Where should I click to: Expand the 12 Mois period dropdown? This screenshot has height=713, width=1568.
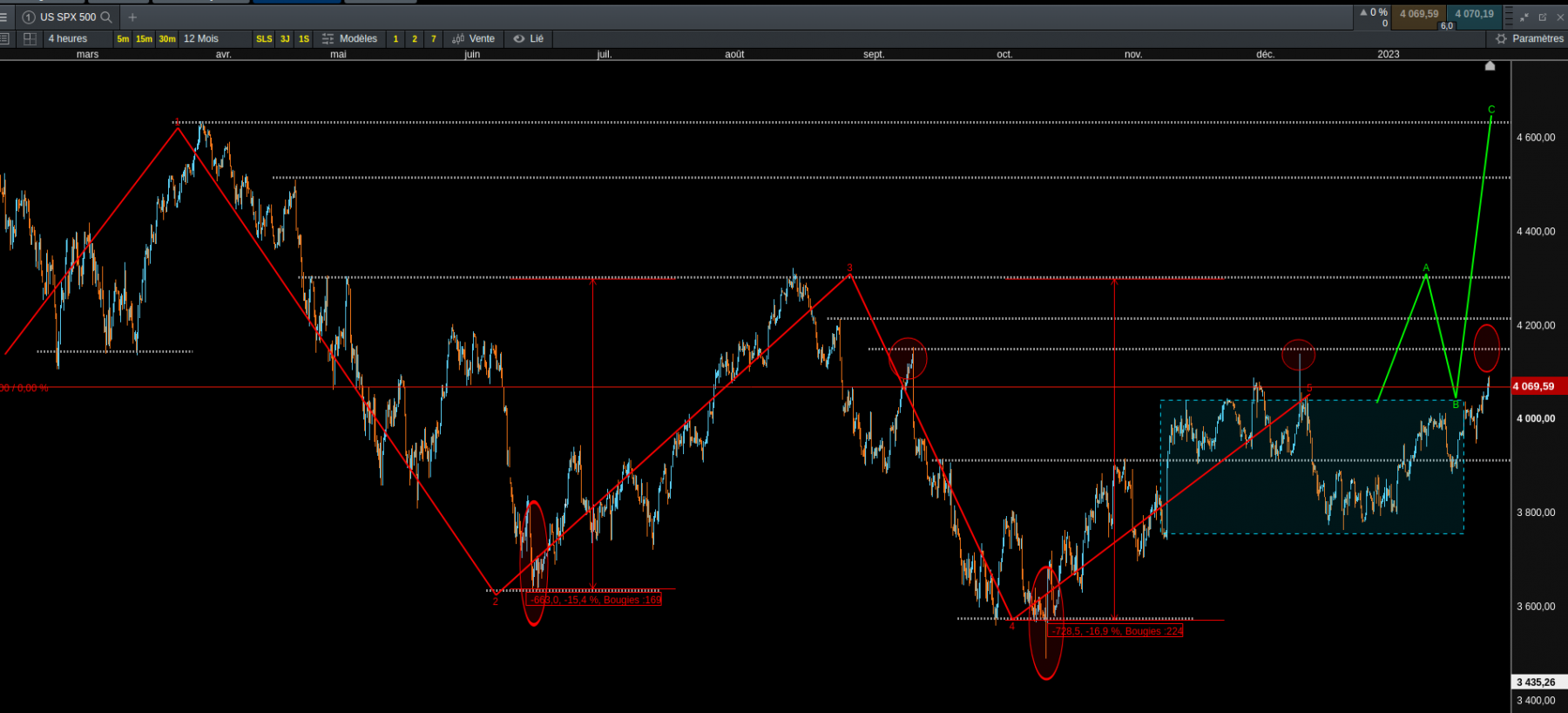201,38
